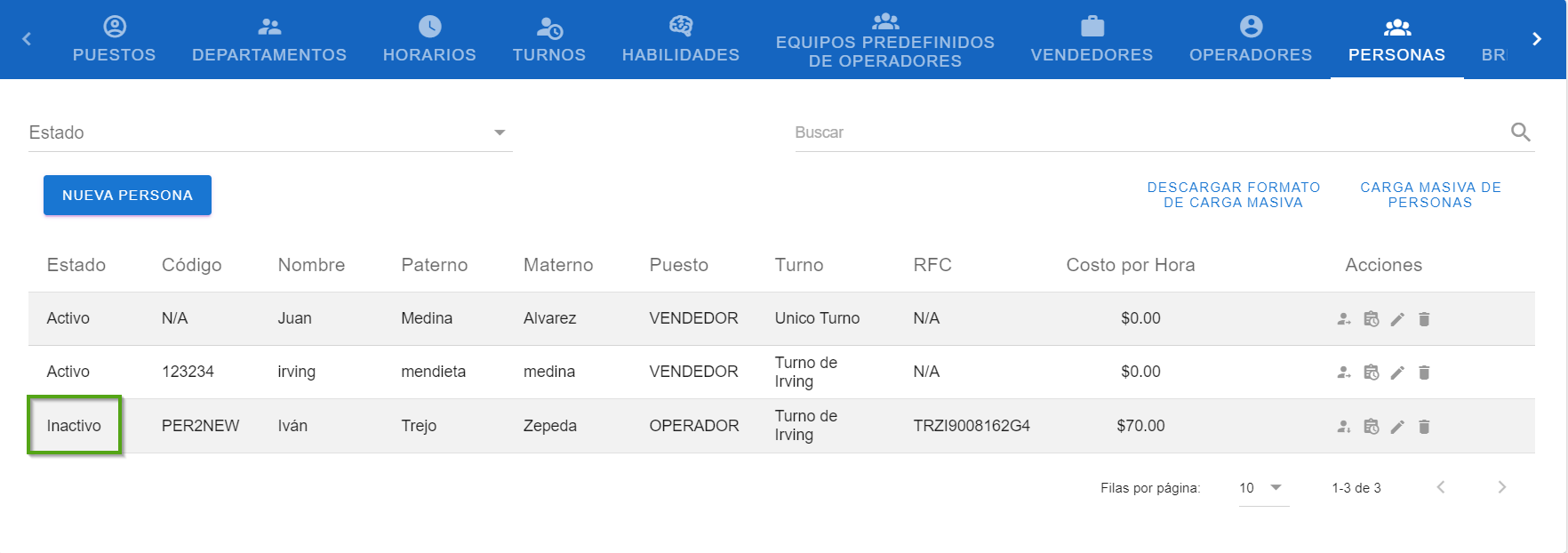Click the search magnifier icon
The height and width of the screenshot is (553, 1568).
click(x=1520, y=132)
